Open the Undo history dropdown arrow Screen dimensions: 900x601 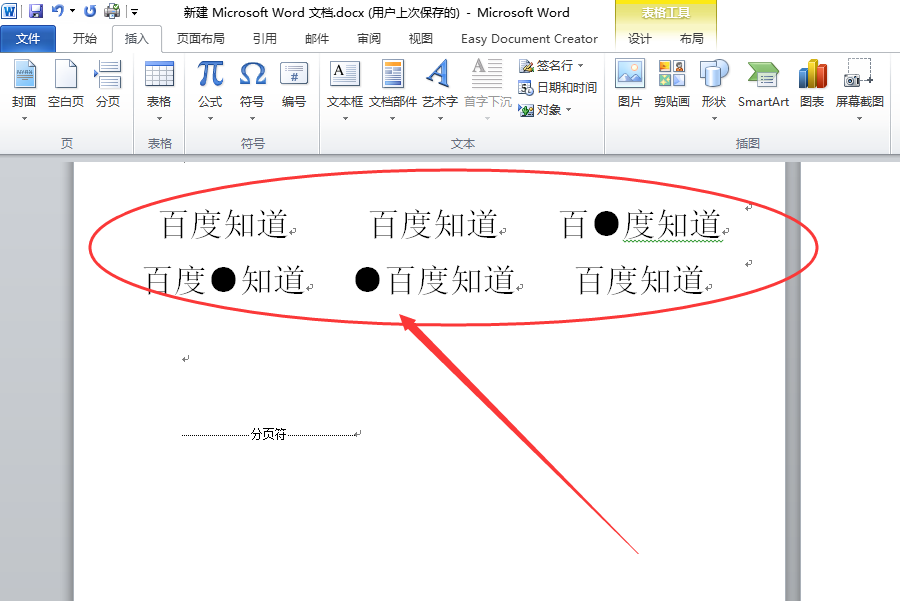(72, 11)
